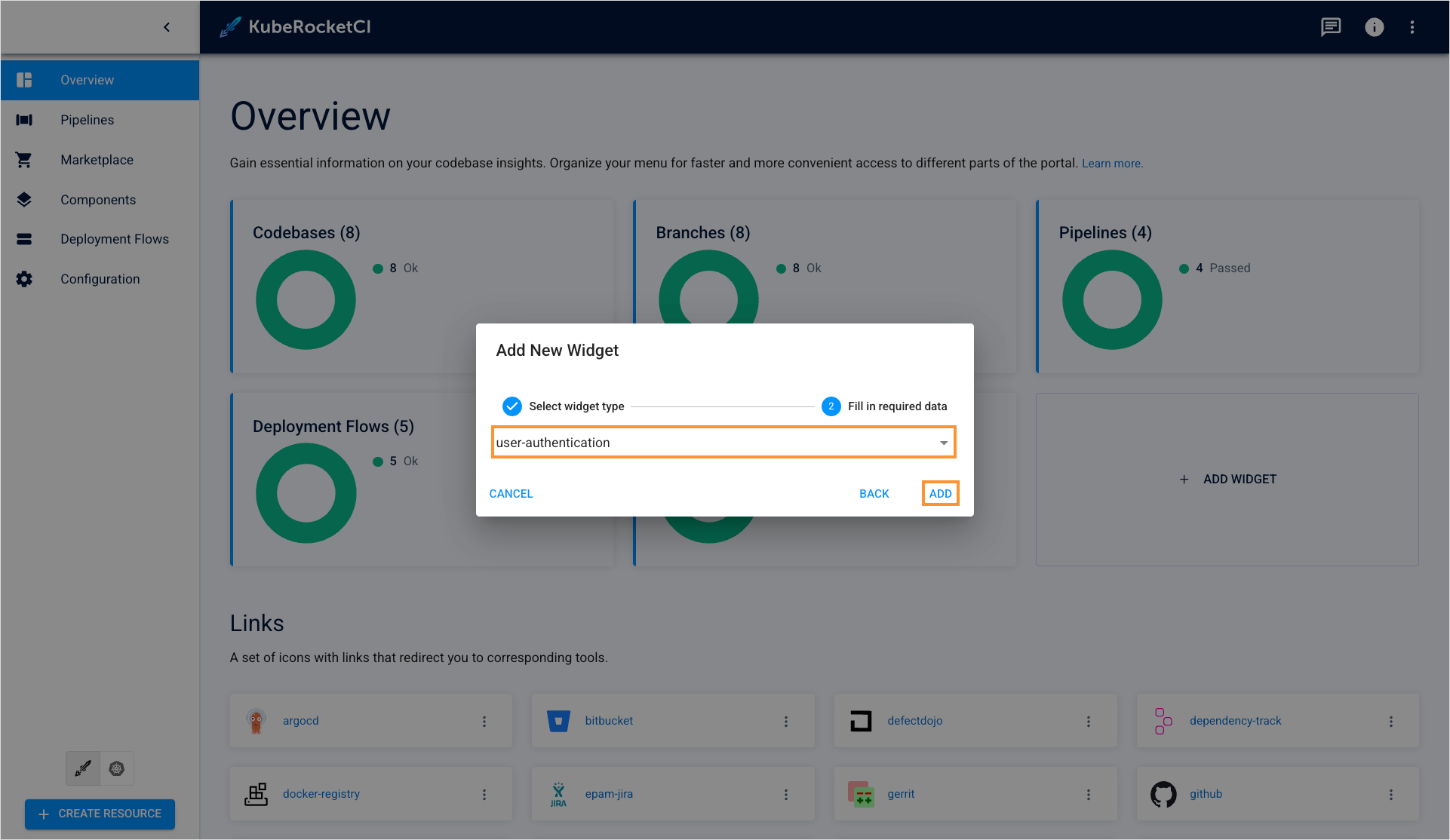This screenshot has width=1450, height=840.
Task: Click the ADD WIDGET placeholder area
Action: 1227,479
